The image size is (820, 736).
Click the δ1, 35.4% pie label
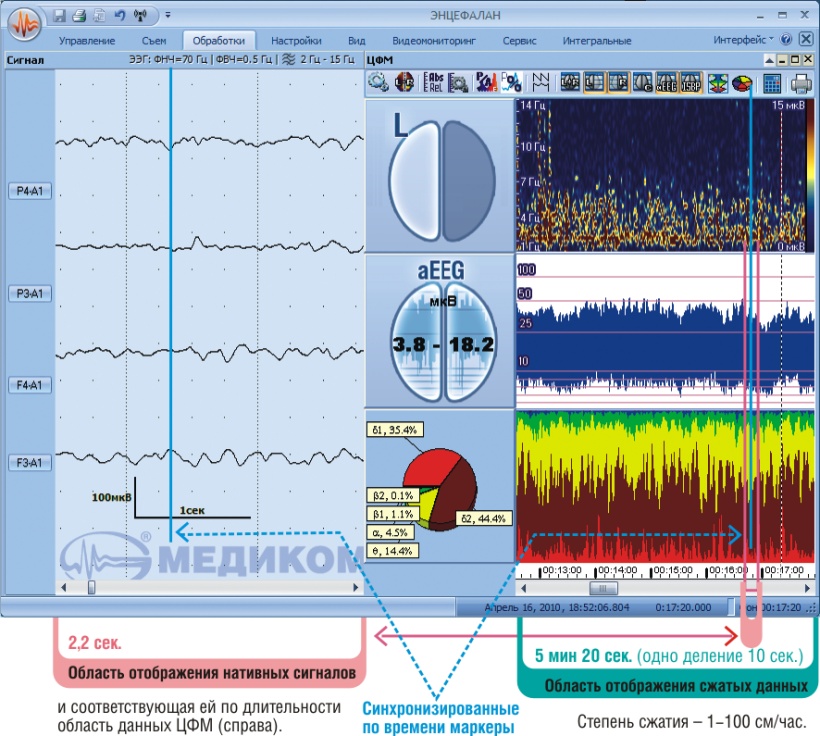[x=395, y=430]
